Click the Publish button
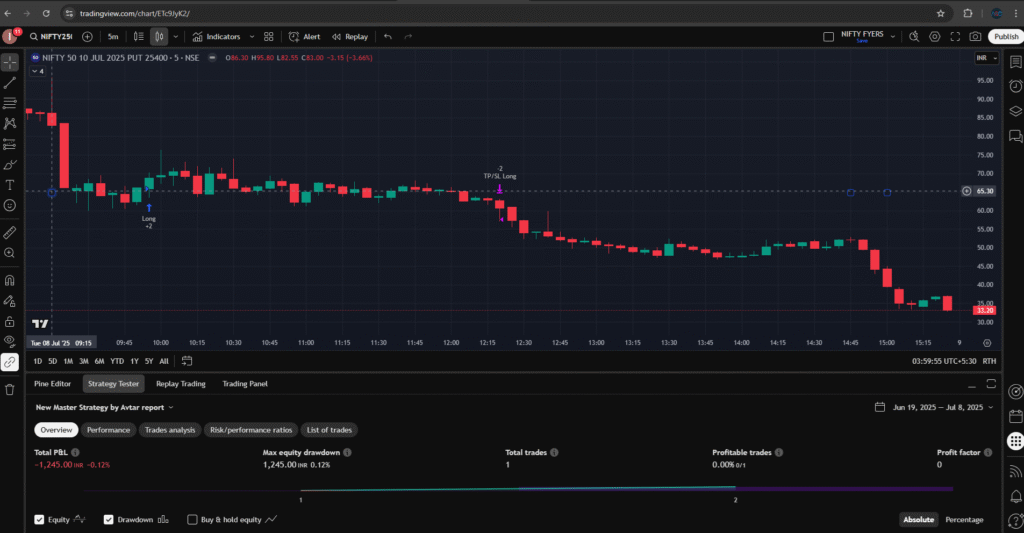The image size is (1024, 533). tap(1006, 37)
